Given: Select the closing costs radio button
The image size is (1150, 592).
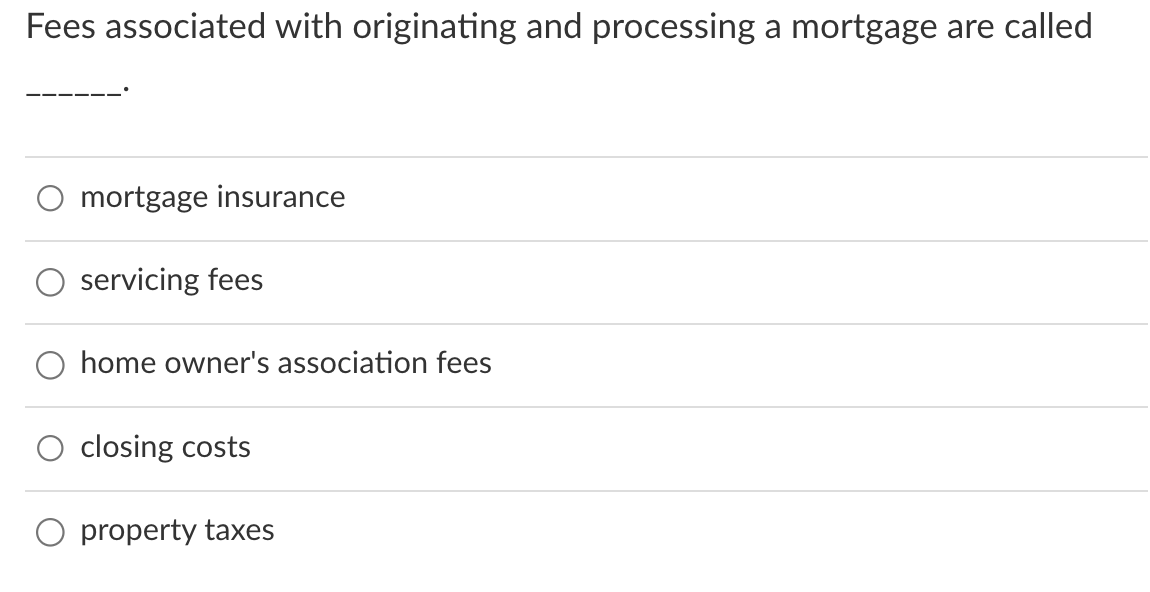Looking at the screenshot, I should [x=49, y=448].
